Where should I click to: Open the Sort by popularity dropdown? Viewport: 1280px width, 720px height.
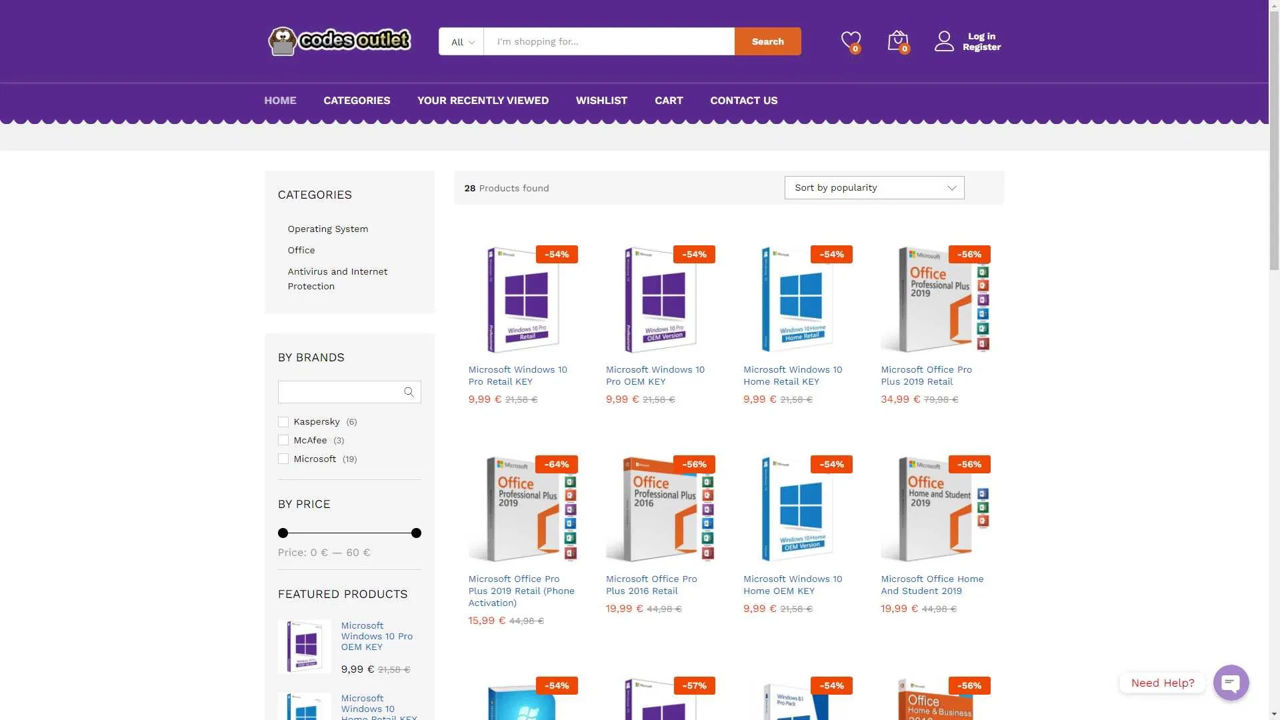[x=874, y=188]
